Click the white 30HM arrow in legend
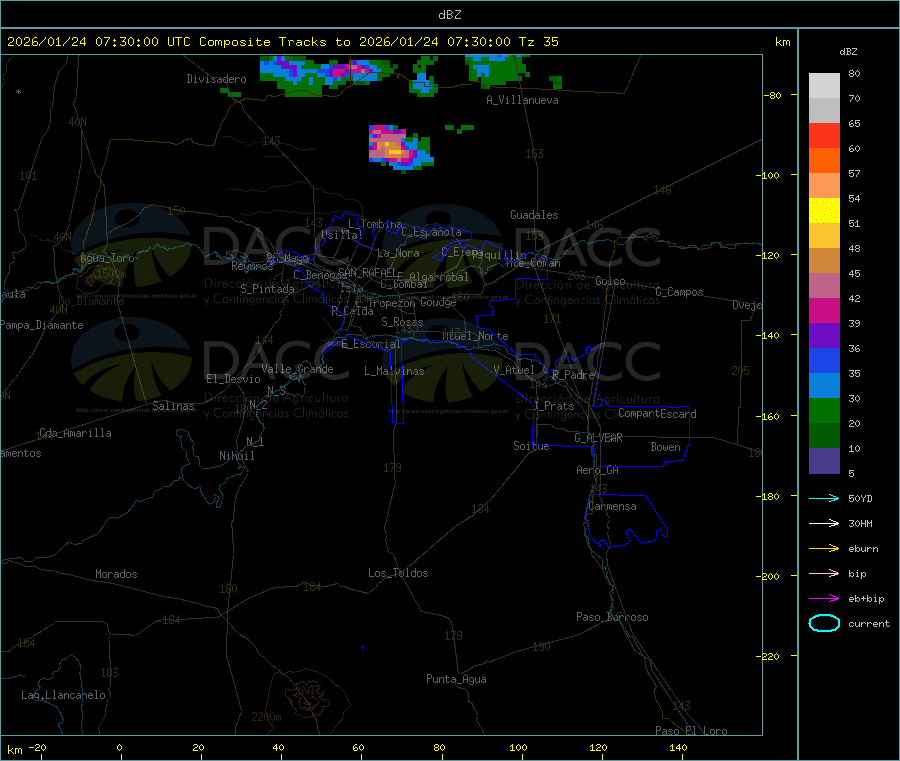The height and width of the screenshot is (761, 900). (824, 523)
